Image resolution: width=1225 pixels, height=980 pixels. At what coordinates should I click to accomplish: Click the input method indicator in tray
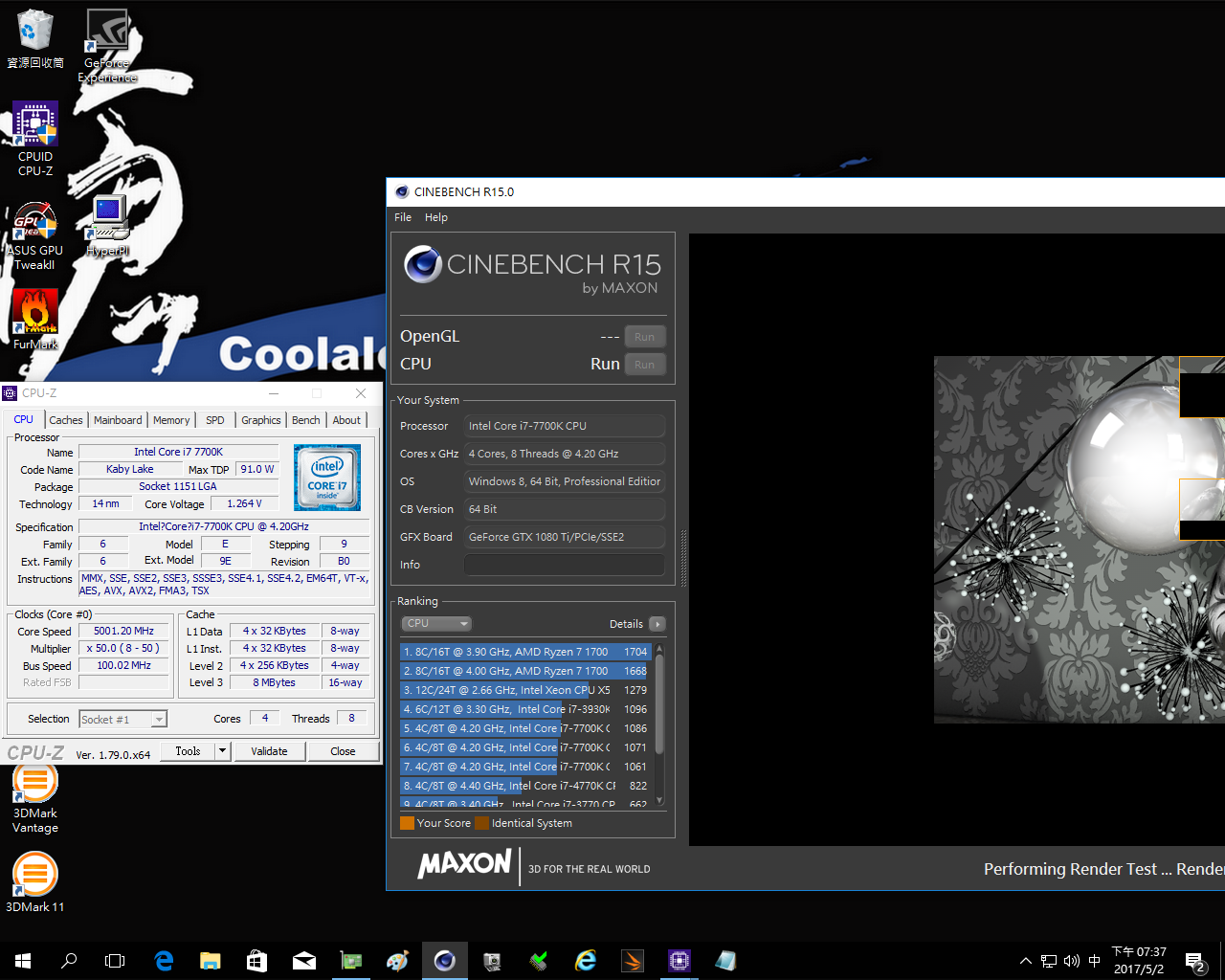pos(1095,961)
